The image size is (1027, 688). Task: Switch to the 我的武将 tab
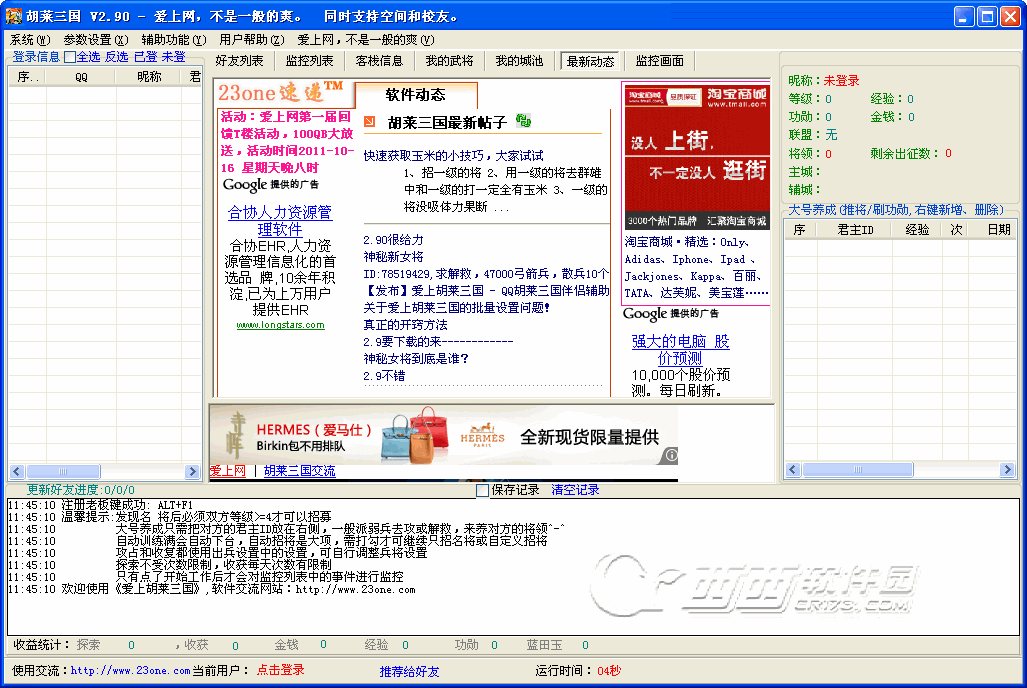pos(449,61)
